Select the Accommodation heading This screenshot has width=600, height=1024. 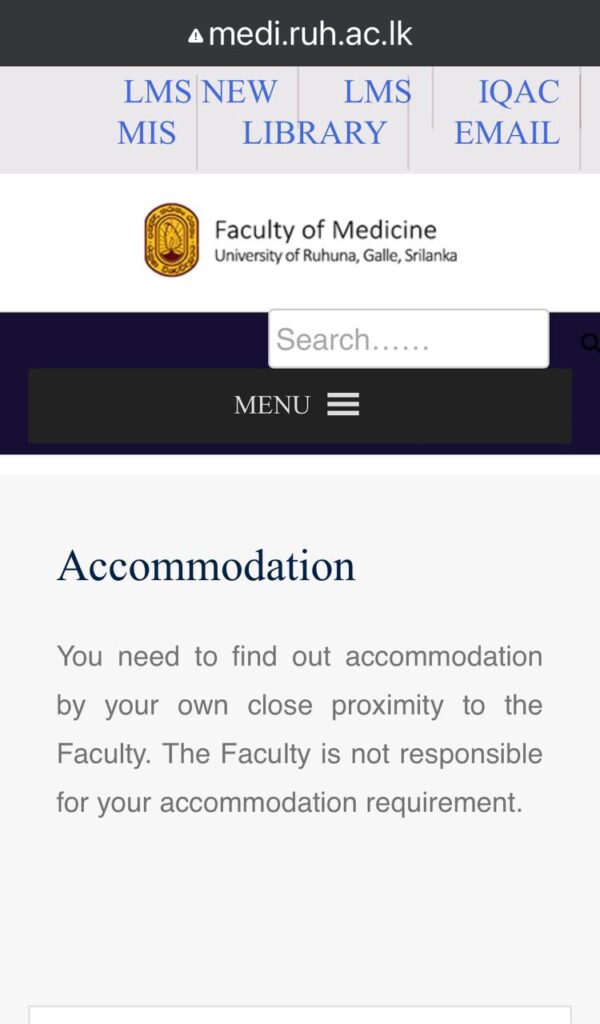pos(206,566)
